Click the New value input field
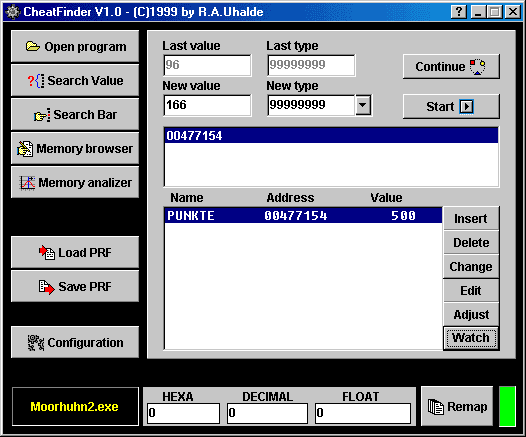Image resolution: width=526 pixels, height=437 pixels. point(207,105)
